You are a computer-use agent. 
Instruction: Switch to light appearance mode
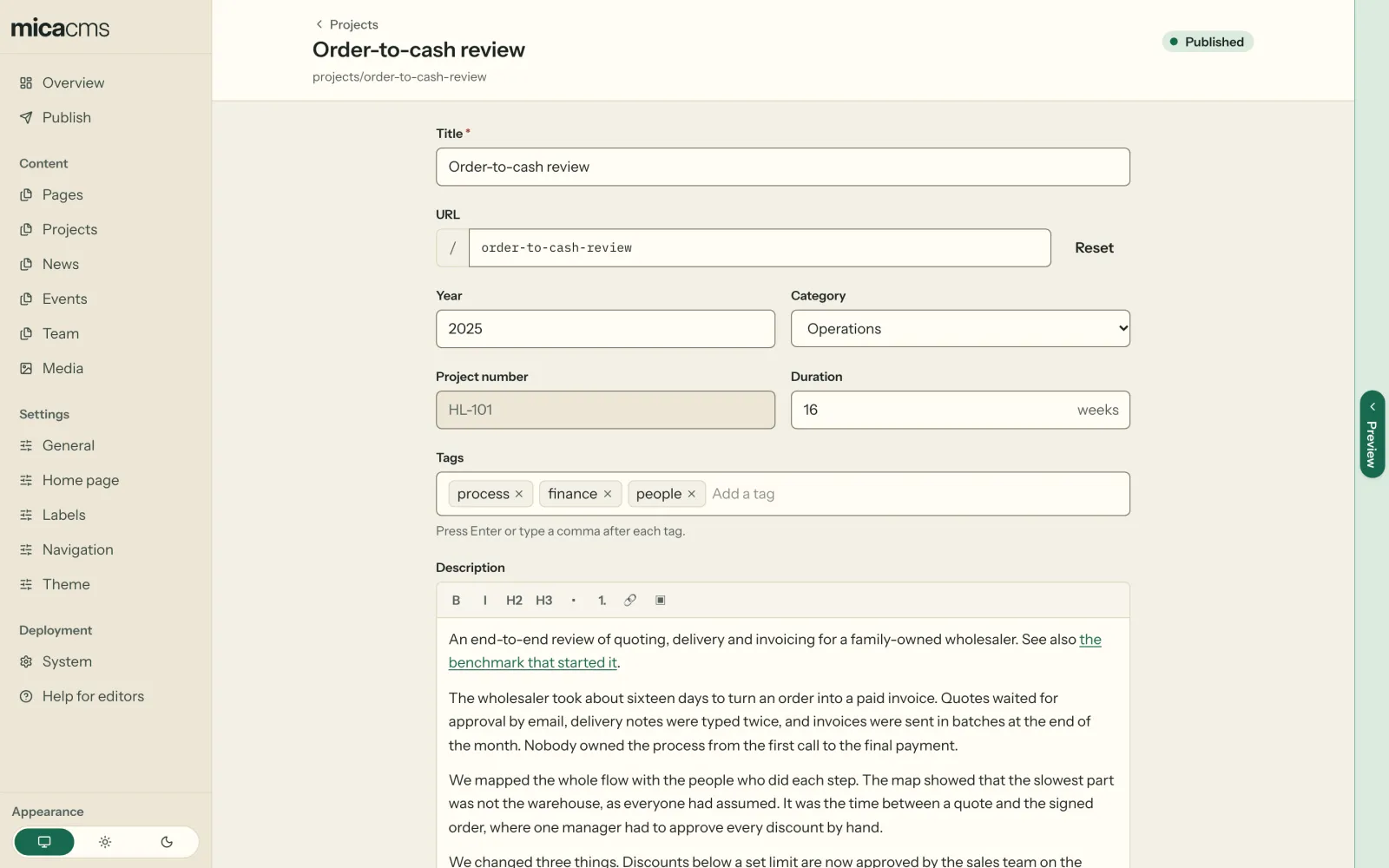click(105, 842)
